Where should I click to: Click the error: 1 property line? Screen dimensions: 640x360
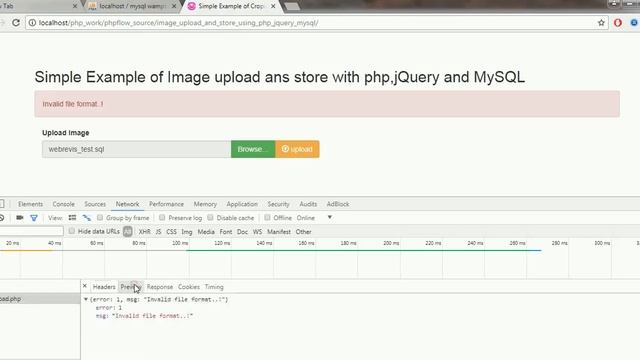(x=109, y=308)
